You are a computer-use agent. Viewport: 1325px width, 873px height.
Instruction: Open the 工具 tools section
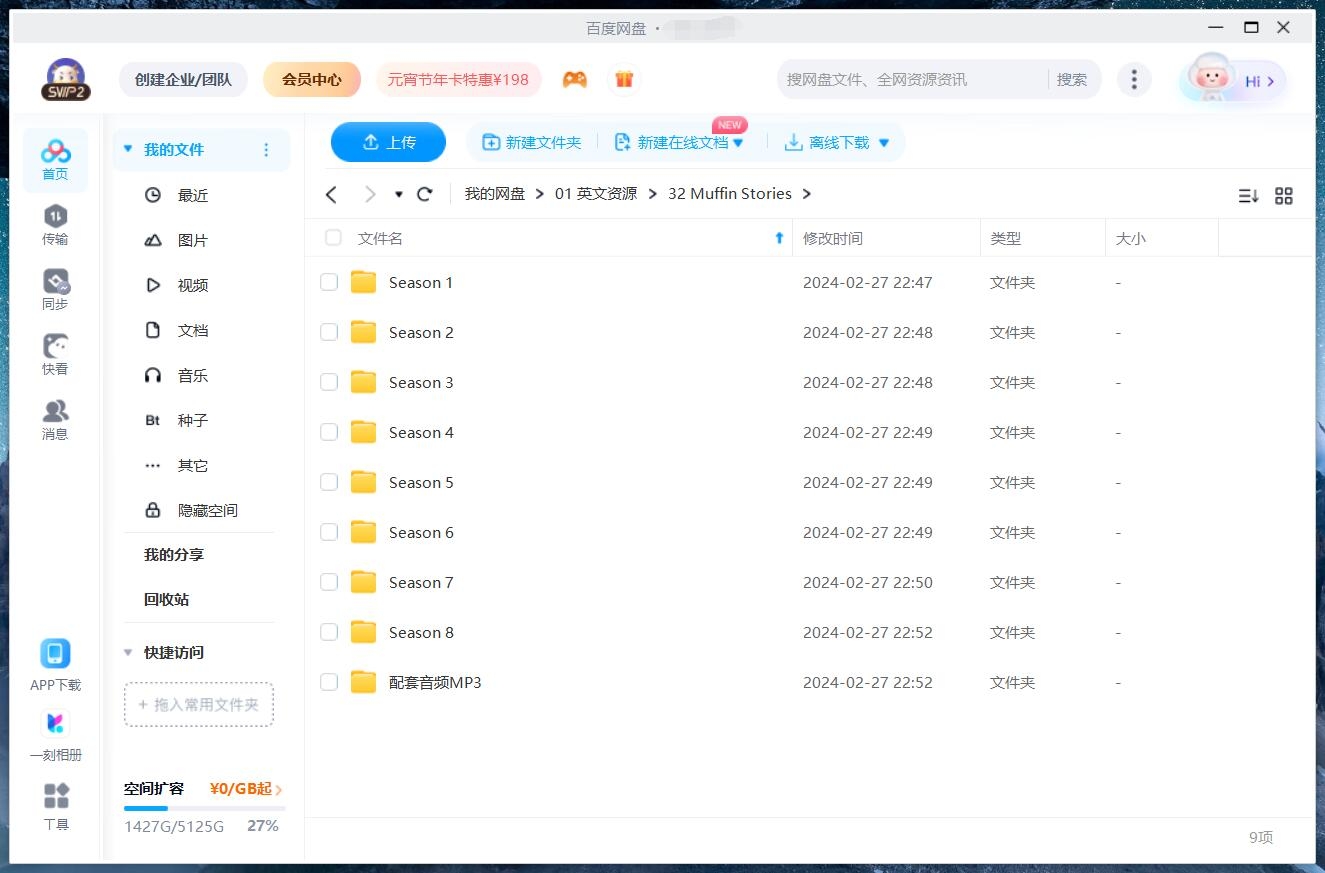tap(55, 805)
